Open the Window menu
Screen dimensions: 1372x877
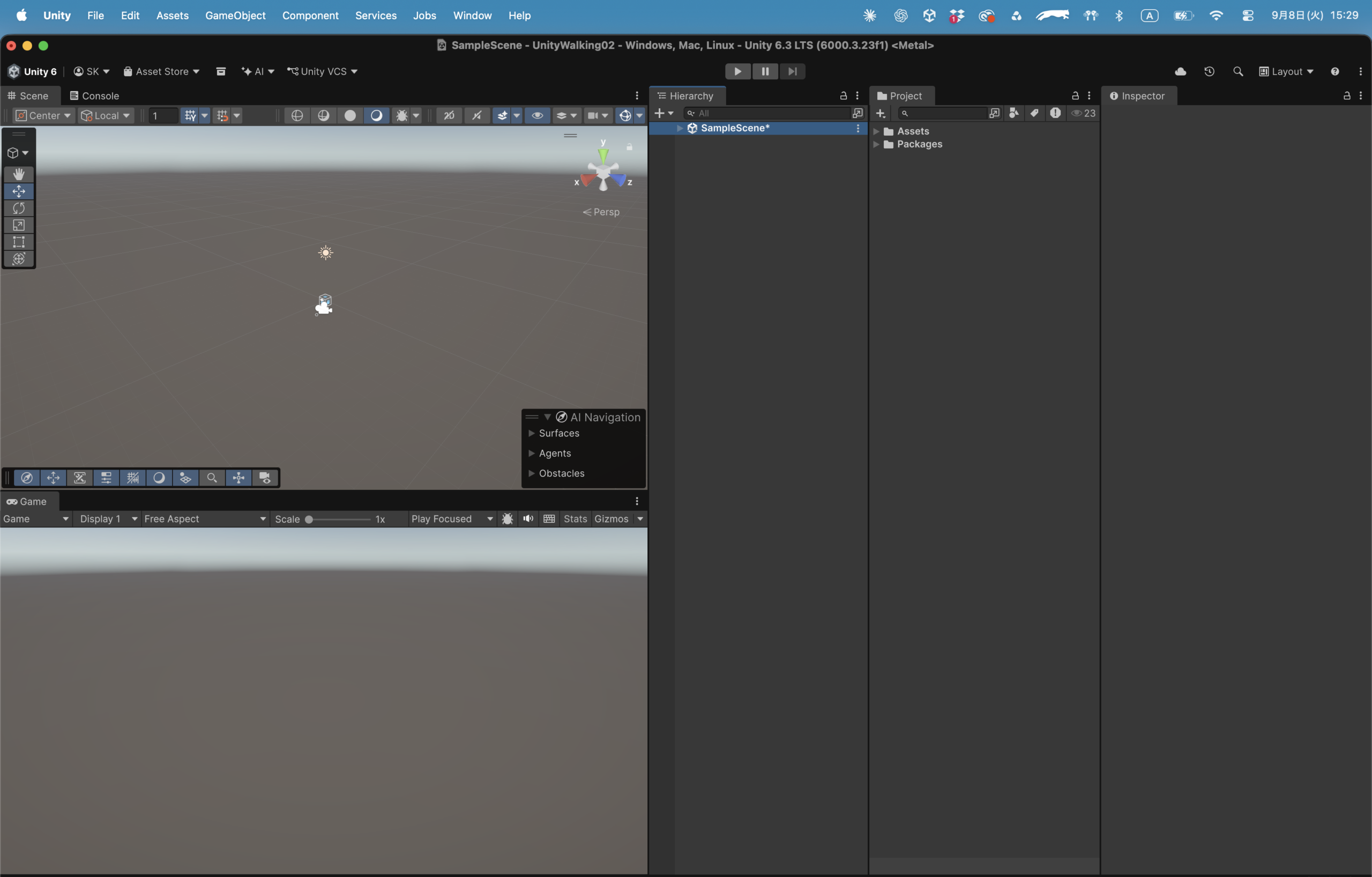click(x=472, y=16)
